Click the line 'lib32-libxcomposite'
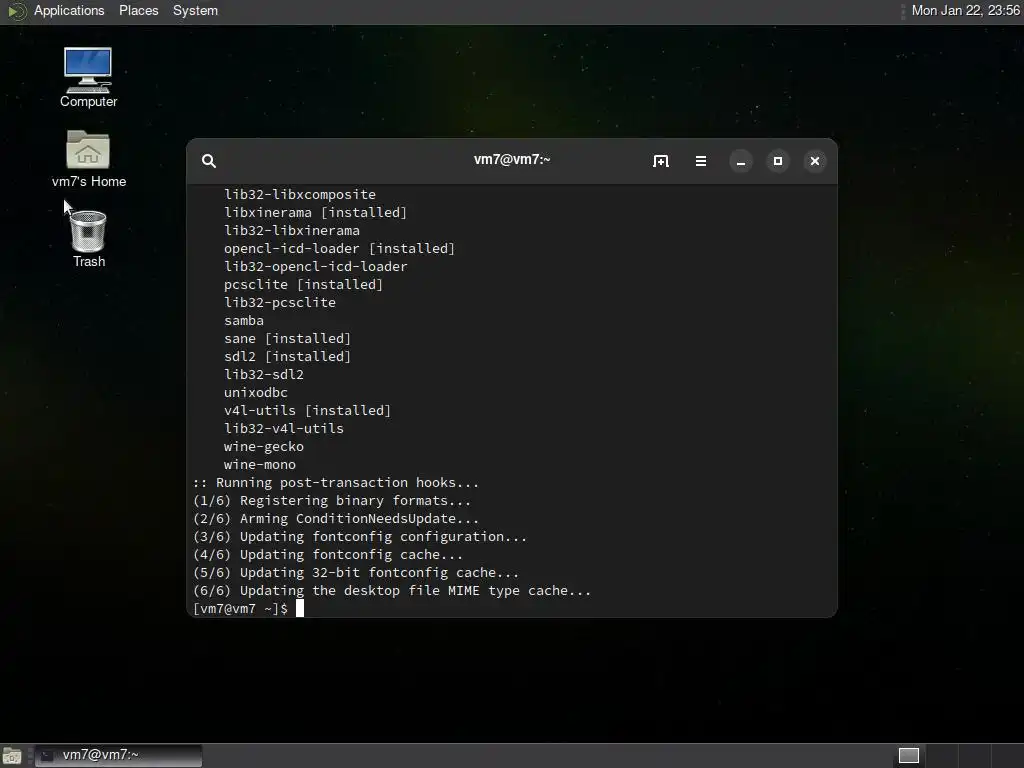This screenshot has height=768, width=1024. [300, 195]
